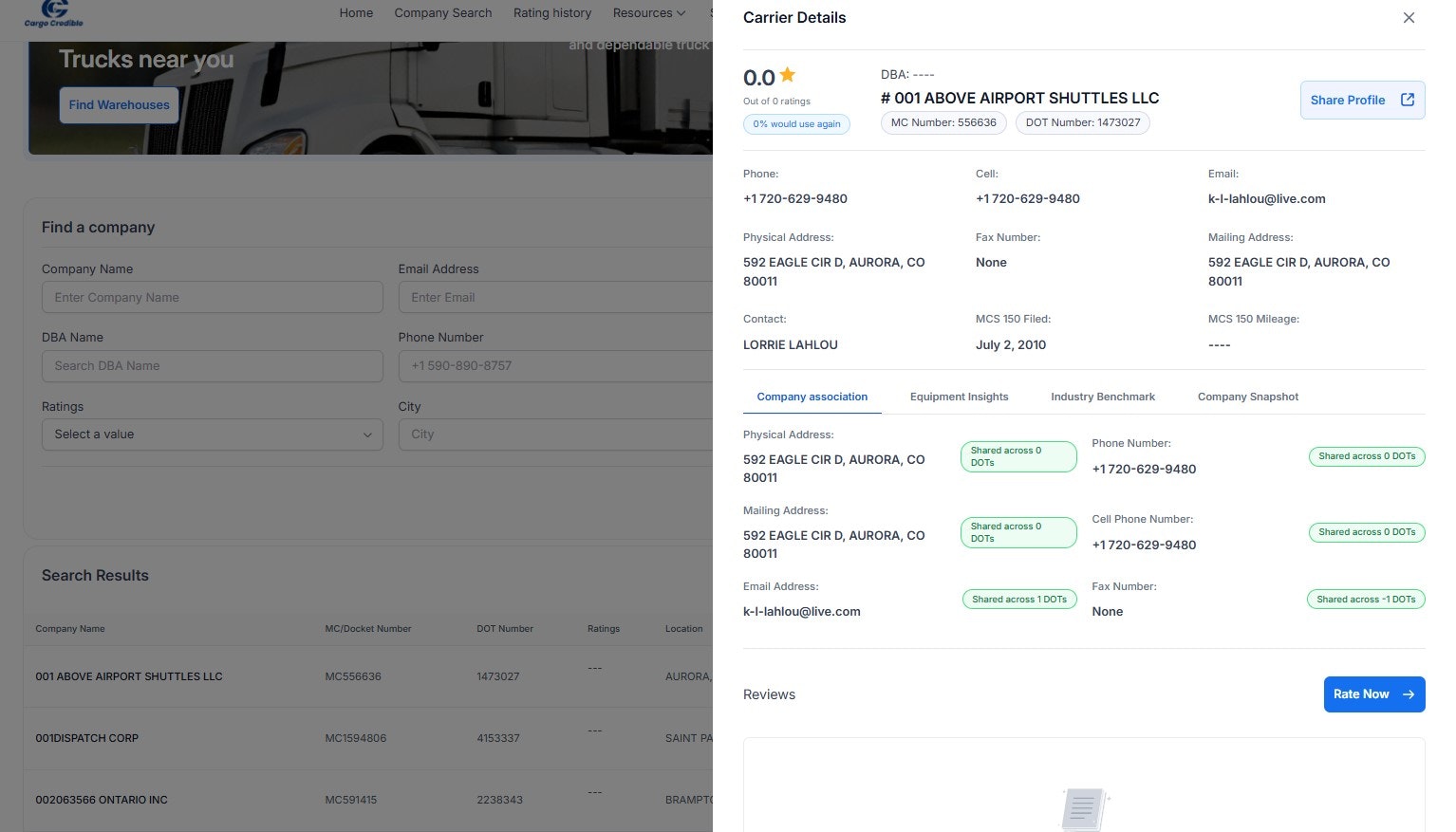Screen dimensions: 1456x832
Task: Click the carrier email k-l-lahlou@live.com in header details
Action: 1266,199
